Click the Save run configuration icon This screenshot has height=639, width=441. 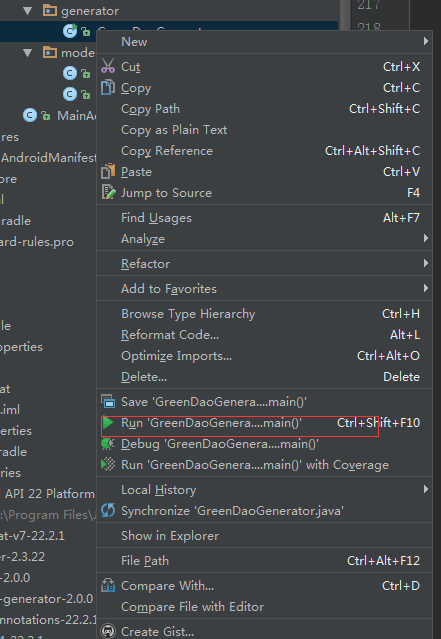click(x=108, y=401)
